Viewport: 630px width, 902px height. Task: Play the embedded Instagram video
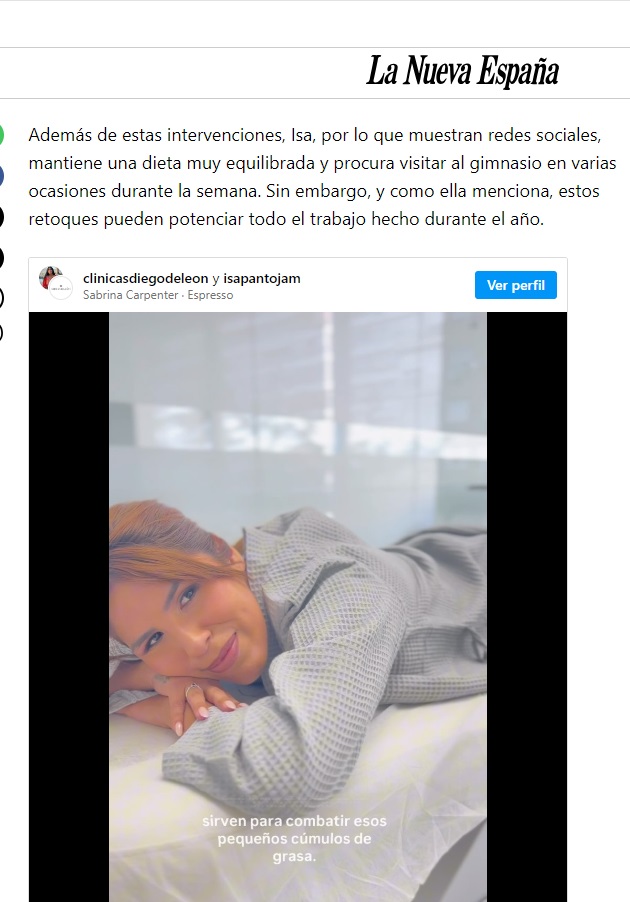coord(297,607)
